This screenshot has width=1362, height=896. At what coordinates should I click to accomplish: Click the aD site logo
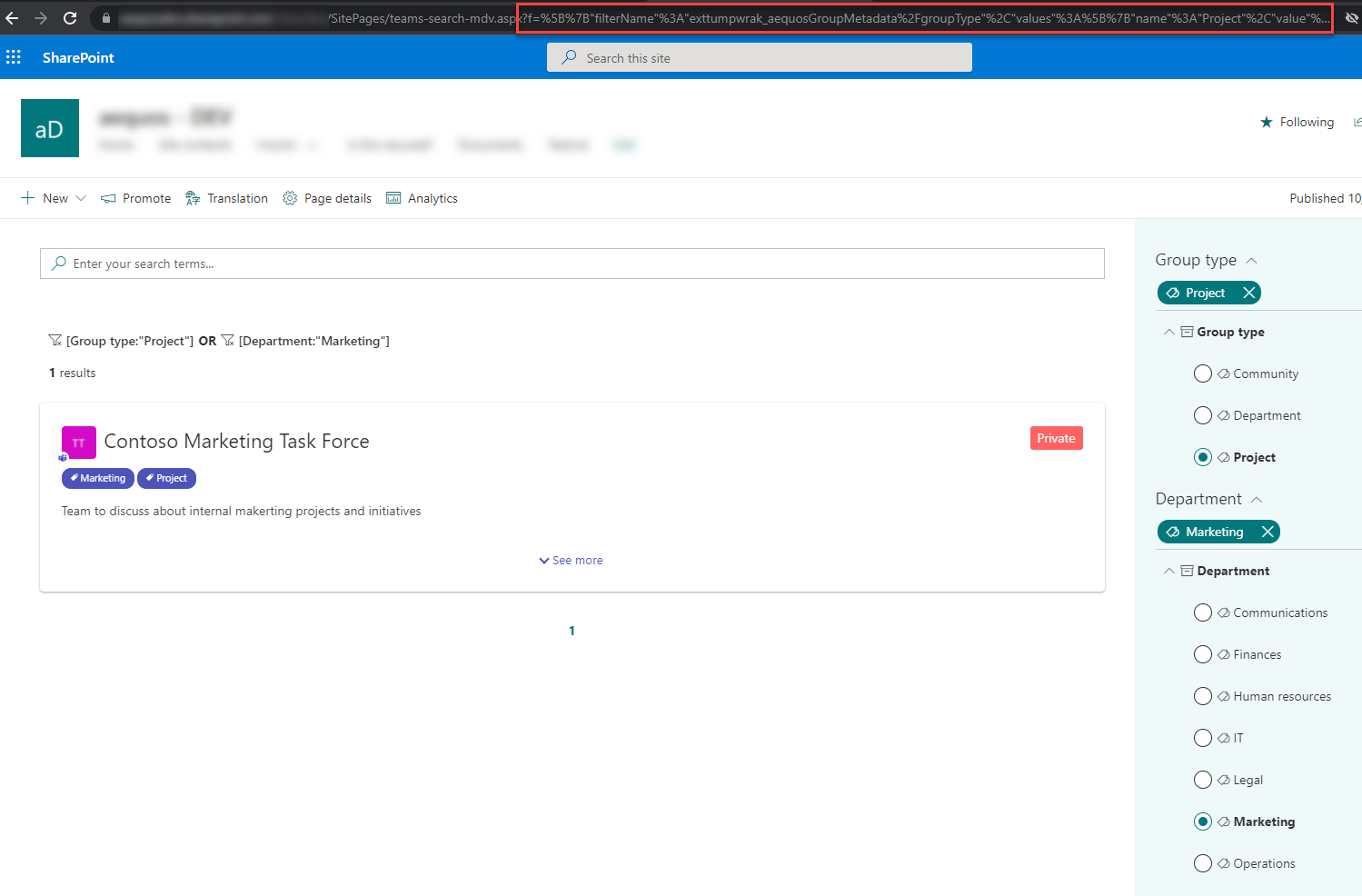coord(50,128)
